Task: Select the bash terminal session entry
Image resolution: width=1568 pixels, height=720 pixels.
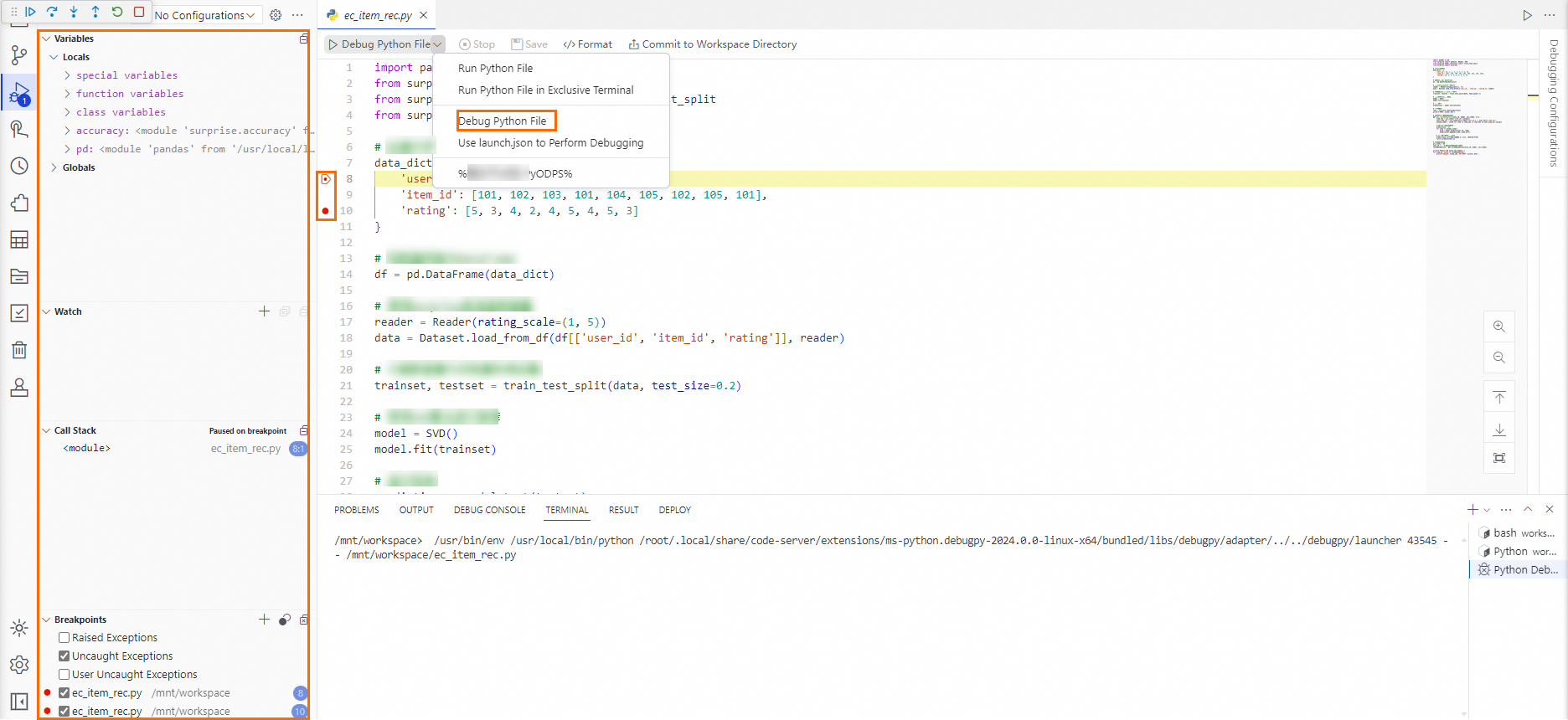Action: click(x=1517, y=533)
